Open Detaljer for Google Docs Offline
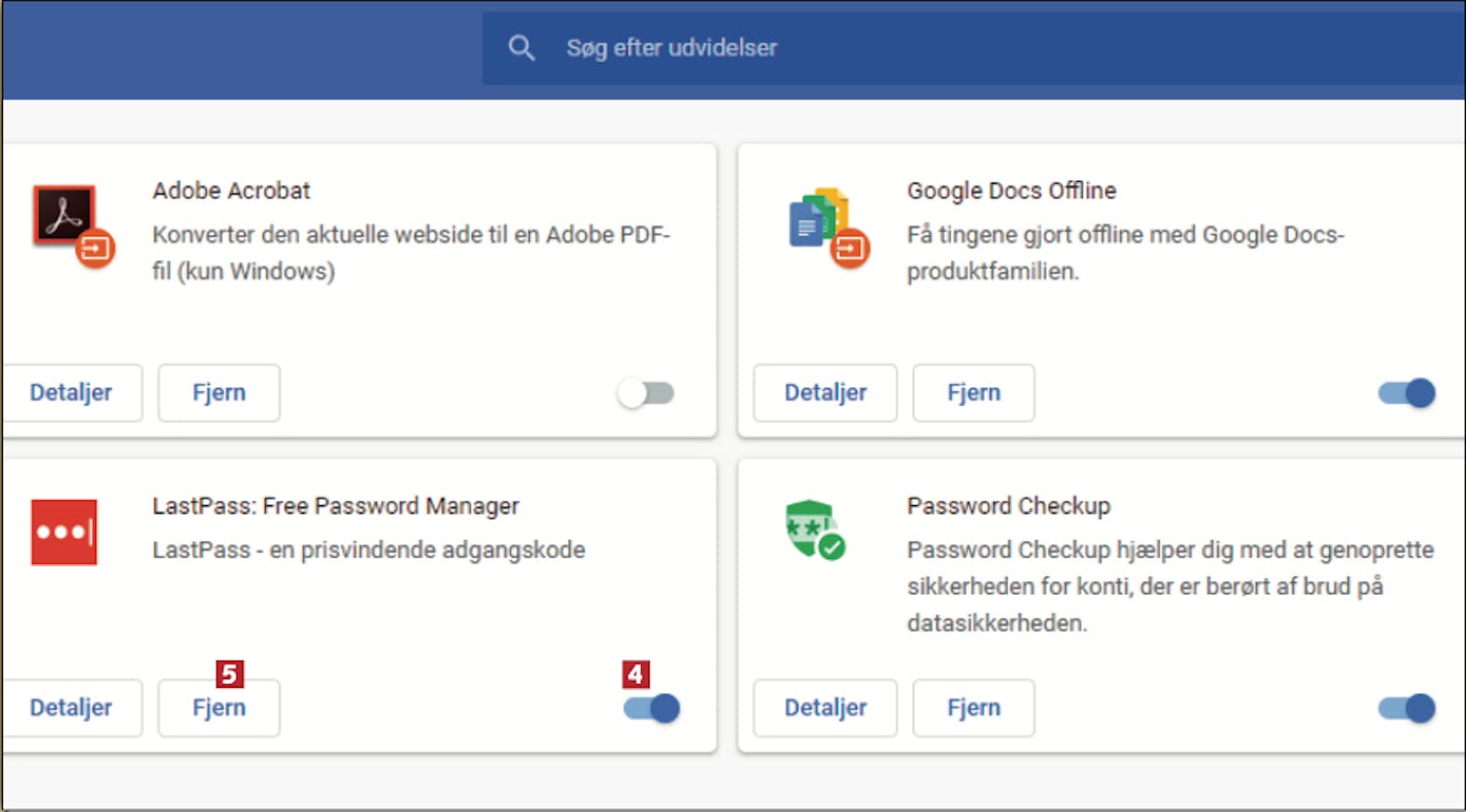Screen dimensions: 1466x812 pyautogui.click(x=825, y=393)
